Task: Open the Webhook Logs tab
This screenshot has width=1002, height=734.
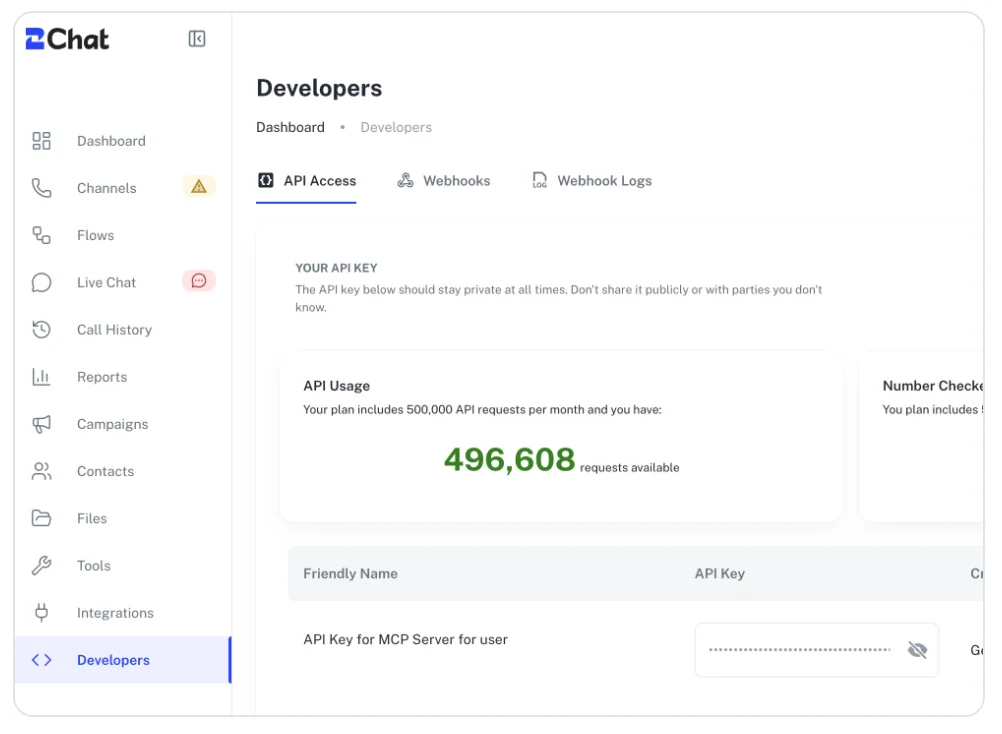Action: (x=592, y=181)
